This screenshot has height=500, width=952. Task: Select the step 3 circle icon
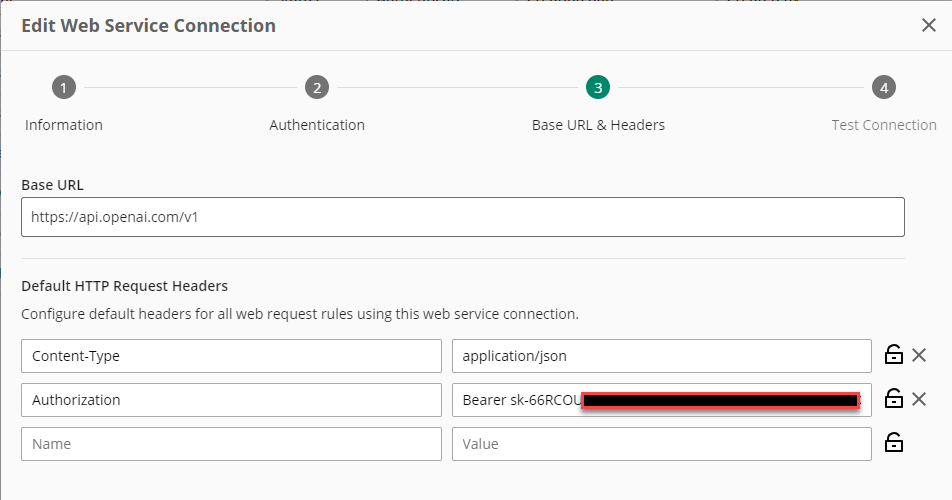(598, 88)
